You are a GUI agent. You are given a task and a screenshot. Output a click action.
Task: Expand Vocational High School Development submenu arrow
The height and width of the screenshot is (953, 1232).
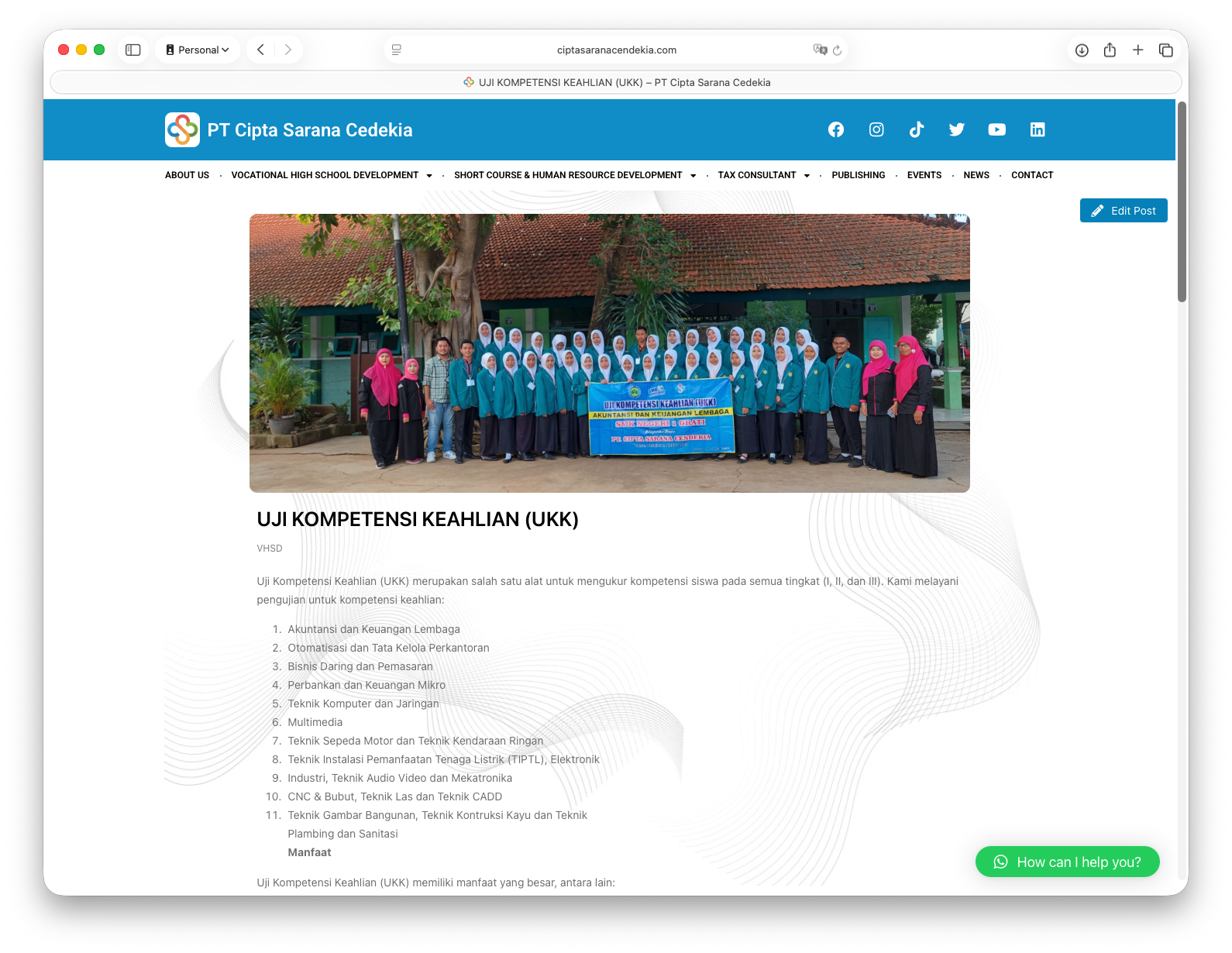click(429, 176)
